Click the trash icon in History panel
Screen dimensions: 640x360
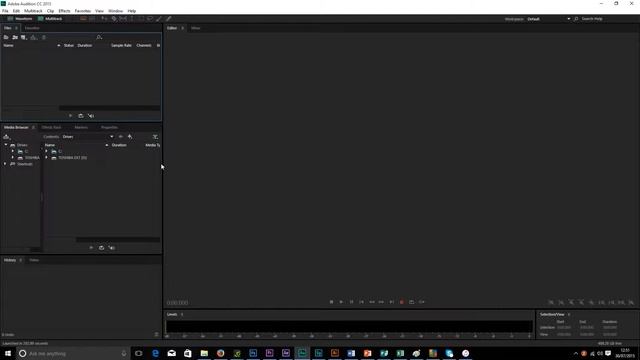(x=156, y=334)
